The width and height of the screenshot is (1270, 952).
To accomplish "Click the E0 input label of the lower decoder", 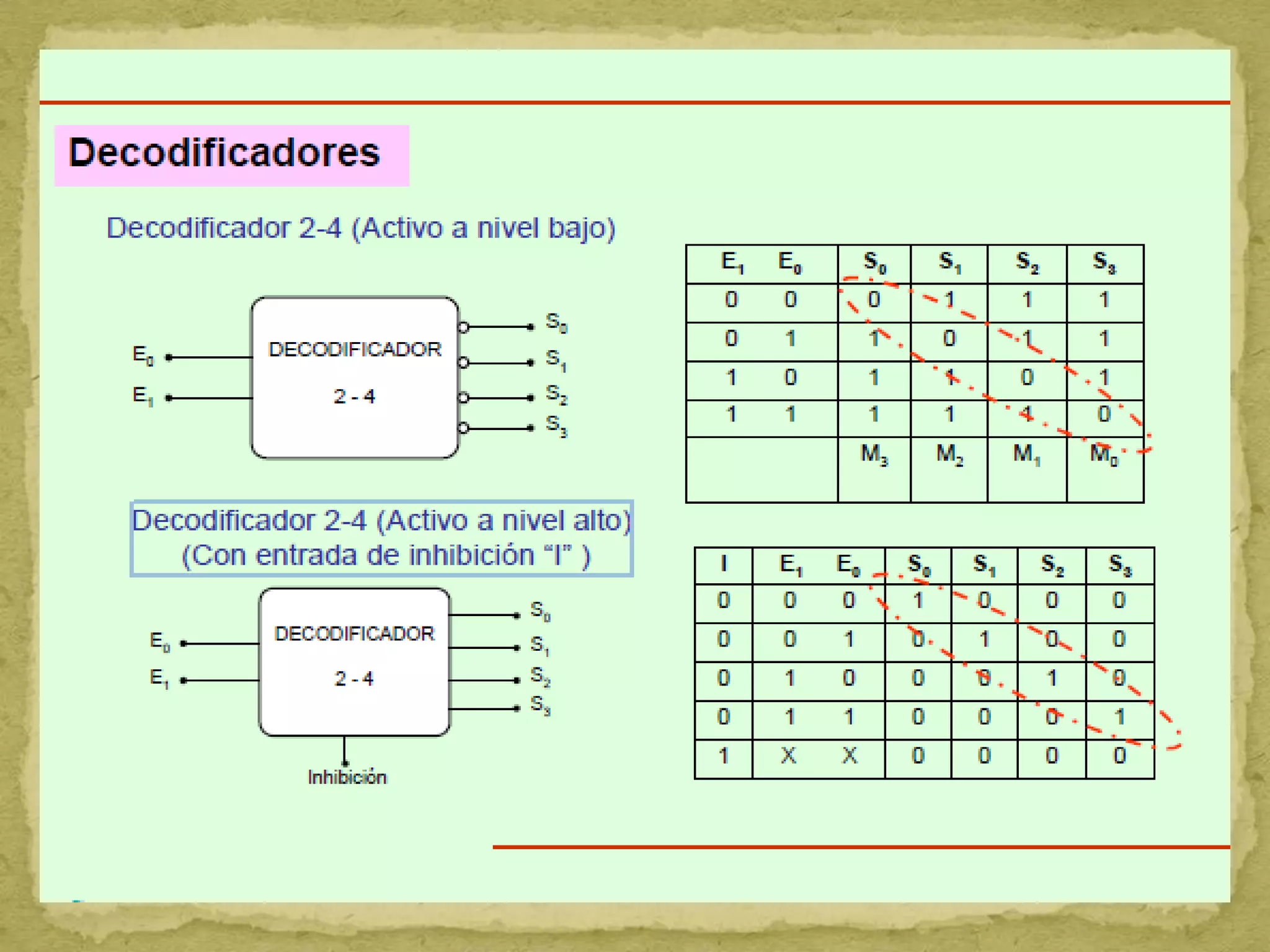I will (x=159, y=641).
